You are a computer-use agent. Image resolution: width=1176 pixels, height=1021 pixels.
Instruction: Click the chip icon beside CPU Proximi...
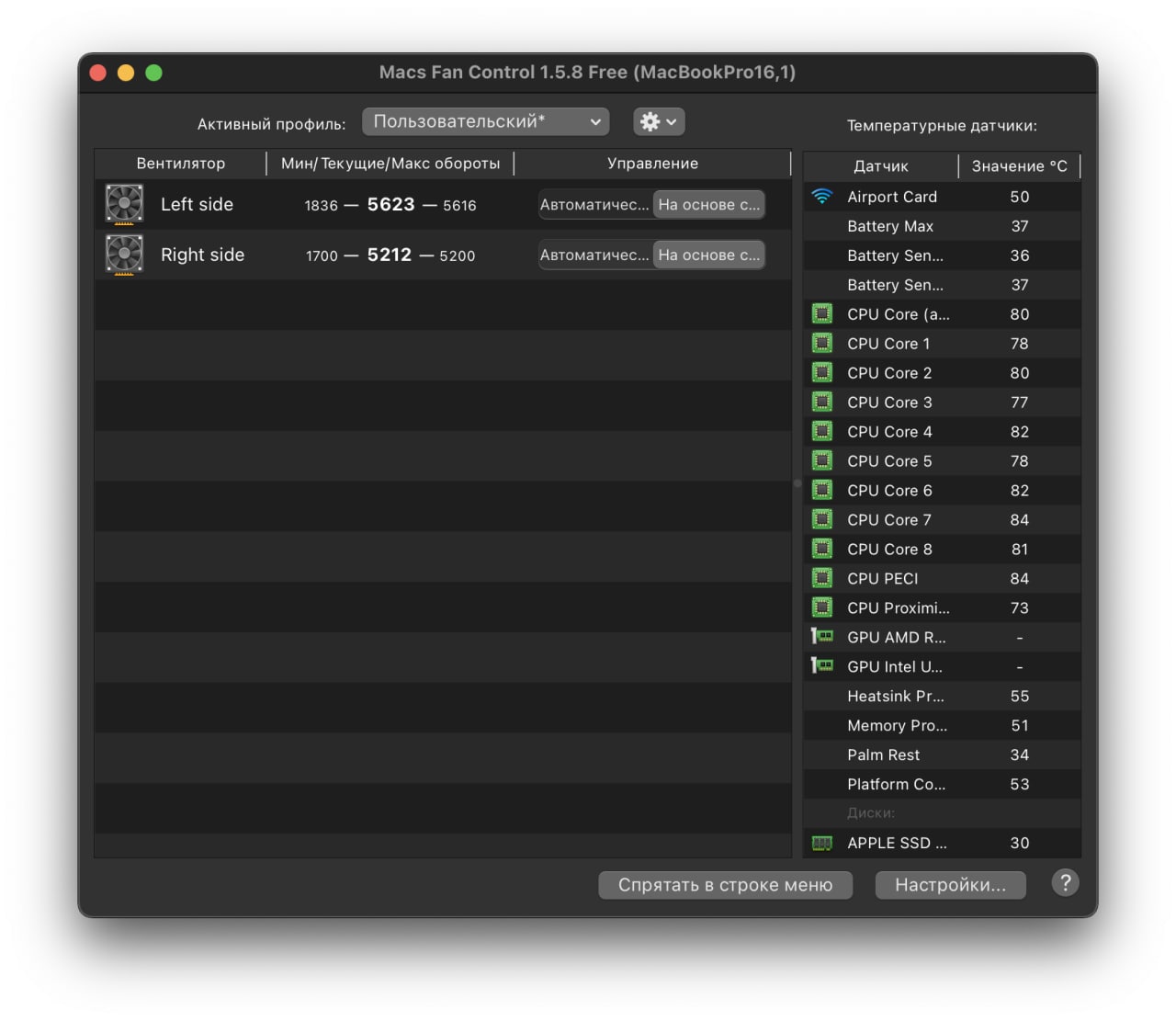click(822, 608)
